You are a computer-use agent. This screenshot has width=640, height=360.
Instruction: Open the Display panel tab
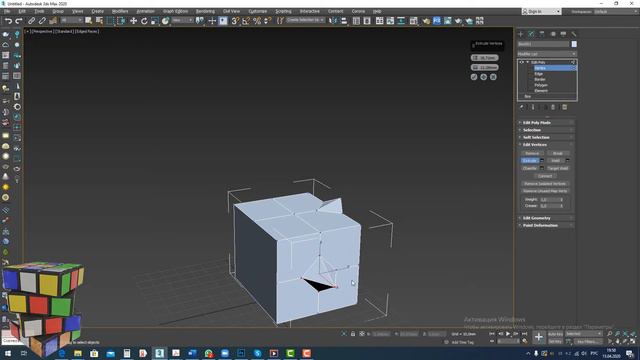coord(563,34)
